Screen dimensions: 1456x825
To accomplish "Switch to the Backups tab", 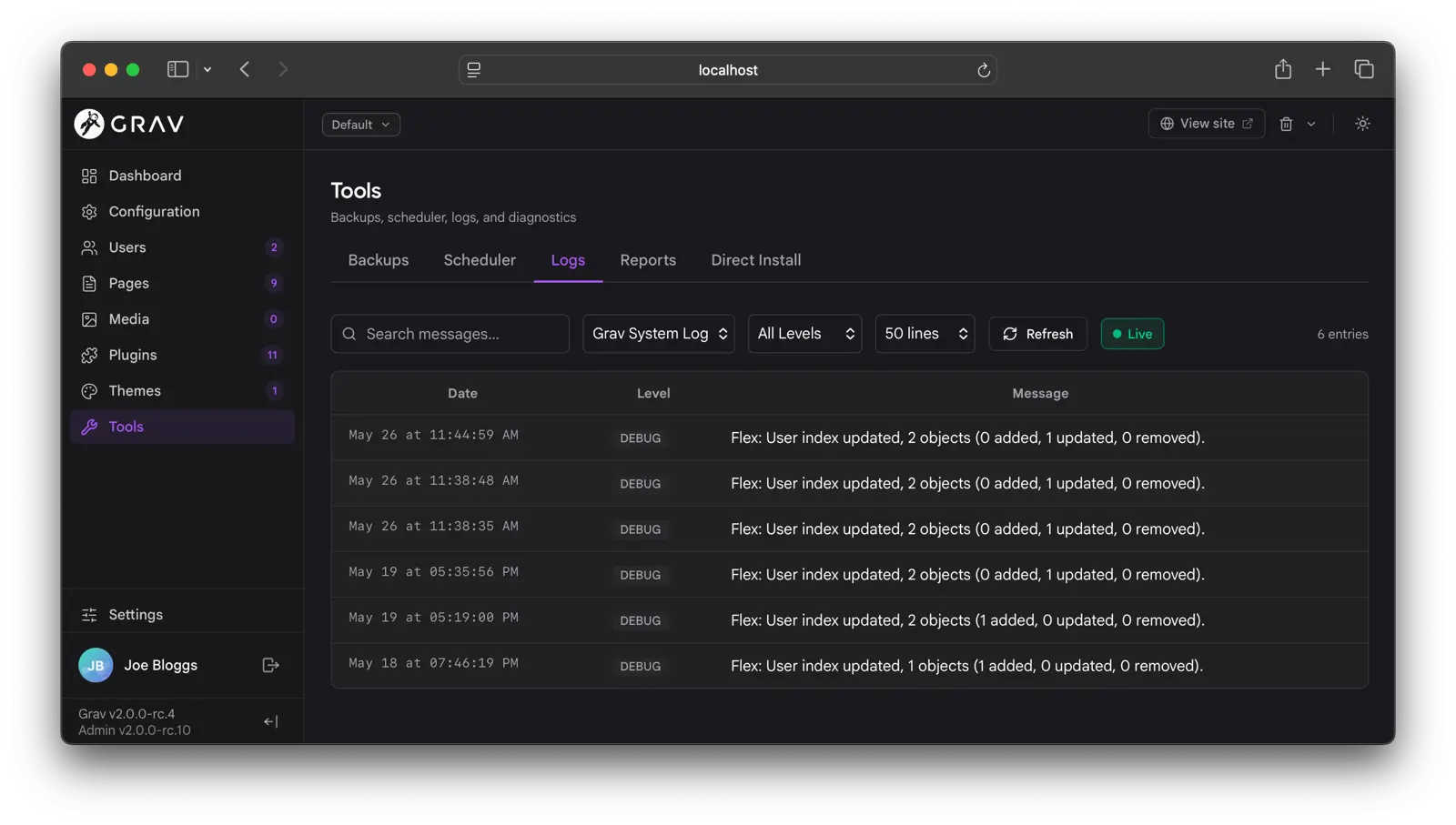I will pyautogui.click(x=379, y=260).
